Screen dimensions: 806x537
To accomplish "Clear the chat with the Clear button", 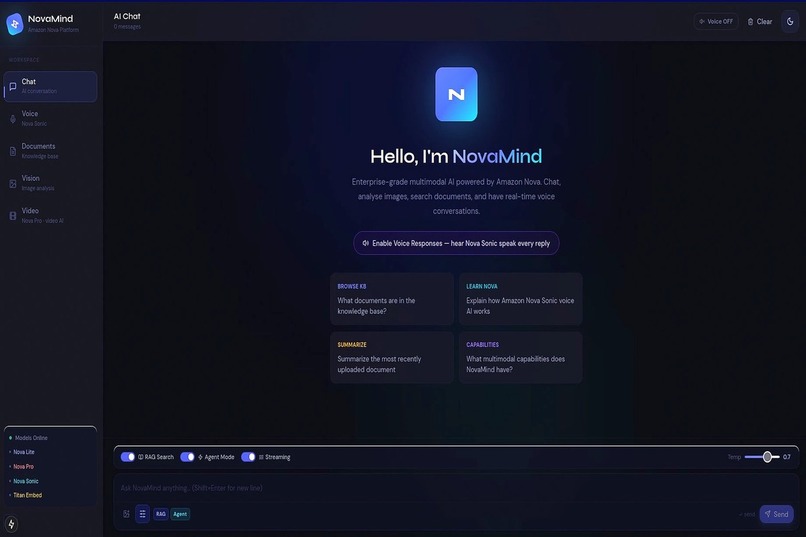I will tap(760, 22).
